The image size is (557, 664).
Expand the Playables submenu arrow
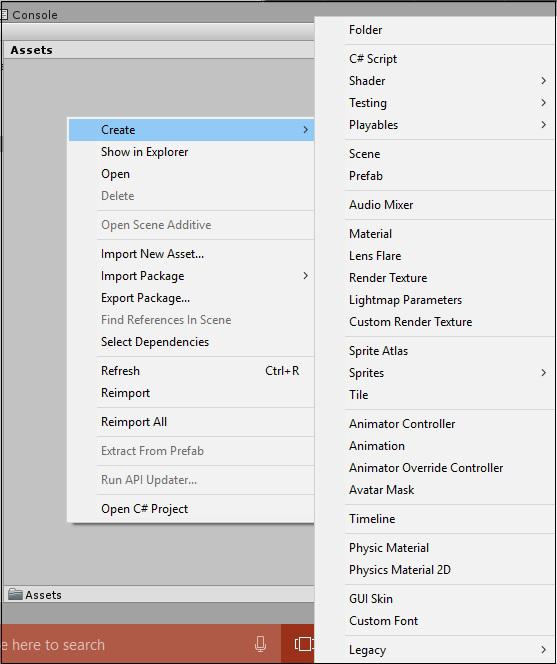(x=543, y=124)
